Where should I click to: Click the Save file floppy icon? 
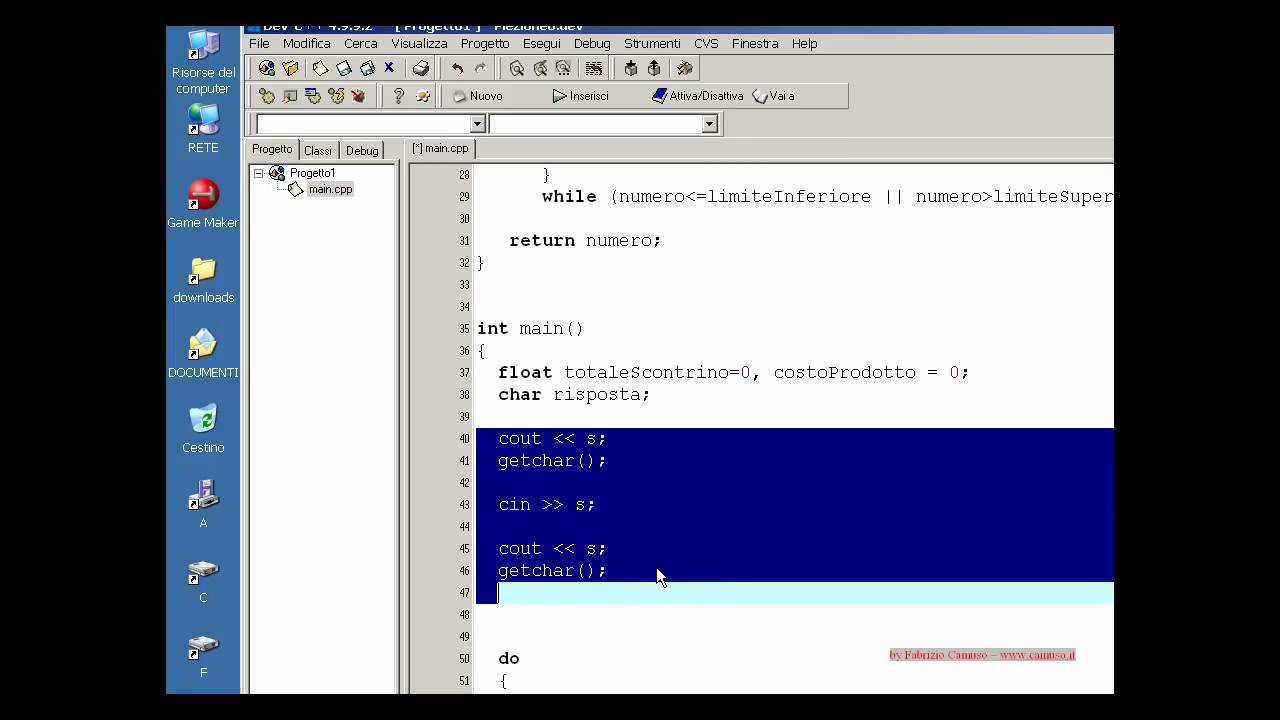(x=344, y=68)
